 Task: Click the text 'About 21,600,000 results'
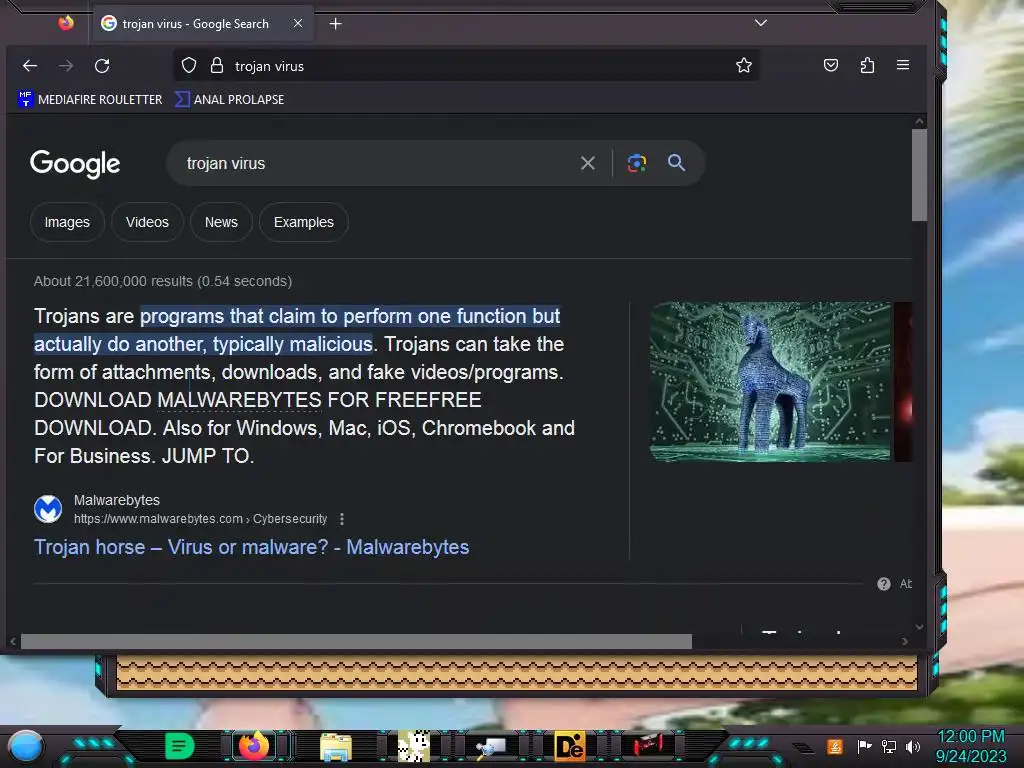tap(113, 281)
